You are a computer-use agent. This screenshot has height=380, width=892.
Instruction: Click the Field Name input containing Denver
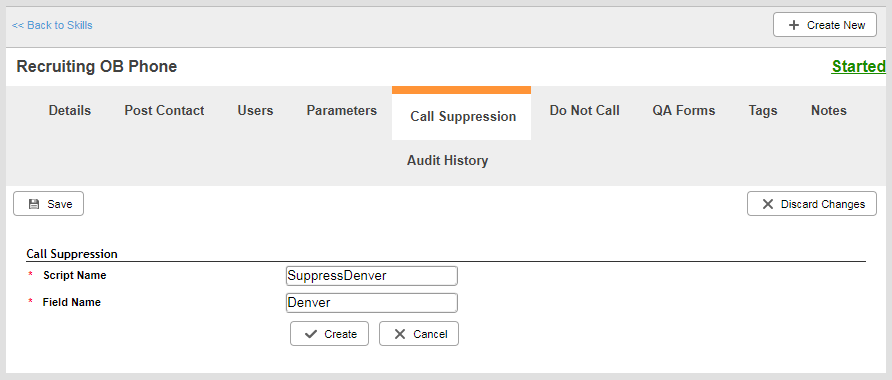pos(371,303)
